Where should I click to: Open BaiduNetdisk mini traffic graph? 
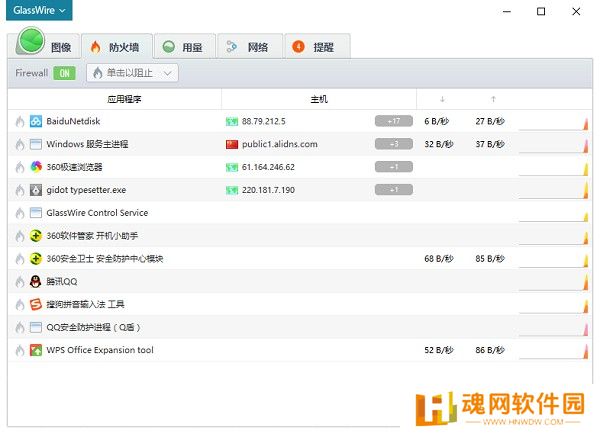click(x=553, y=123)
